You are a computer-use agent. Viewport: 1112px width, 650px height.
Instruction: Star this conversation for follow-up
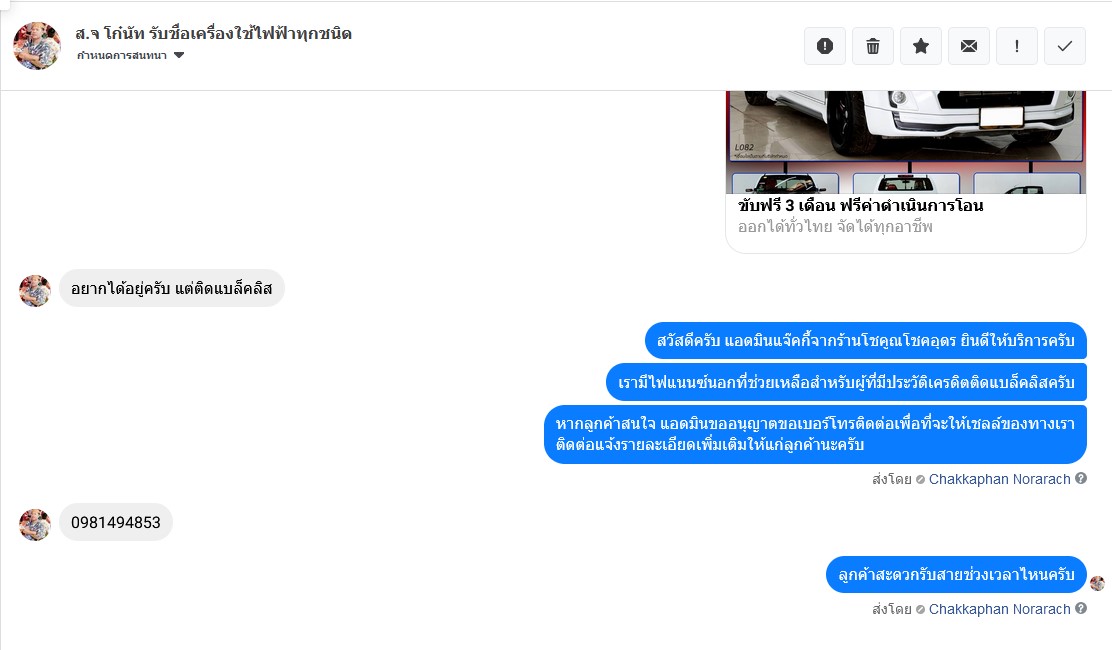pyautogui.click(x=921, y=46)
